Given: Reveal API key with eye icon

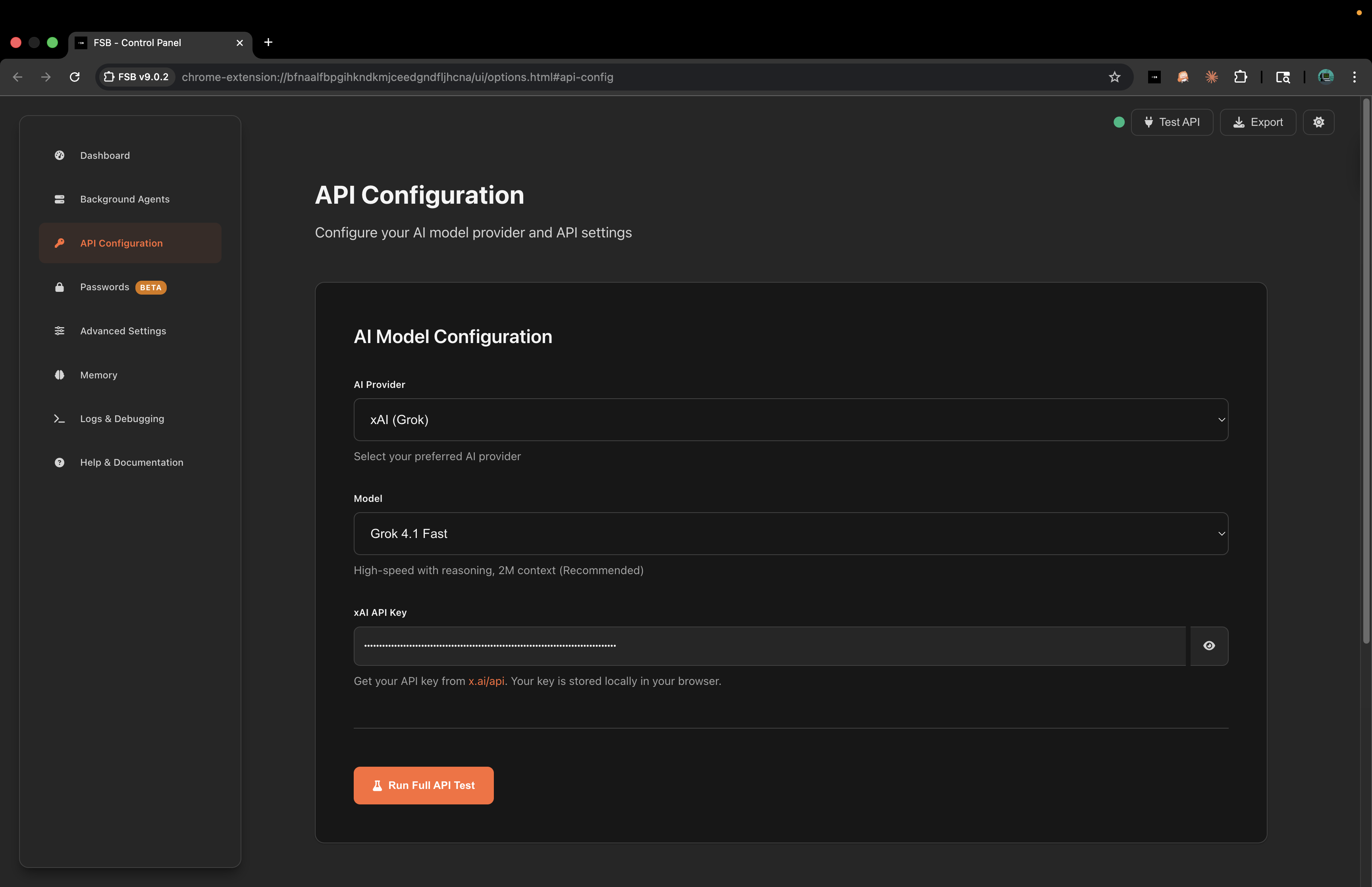Looking at the screenshot, I should coord(1209,646).
